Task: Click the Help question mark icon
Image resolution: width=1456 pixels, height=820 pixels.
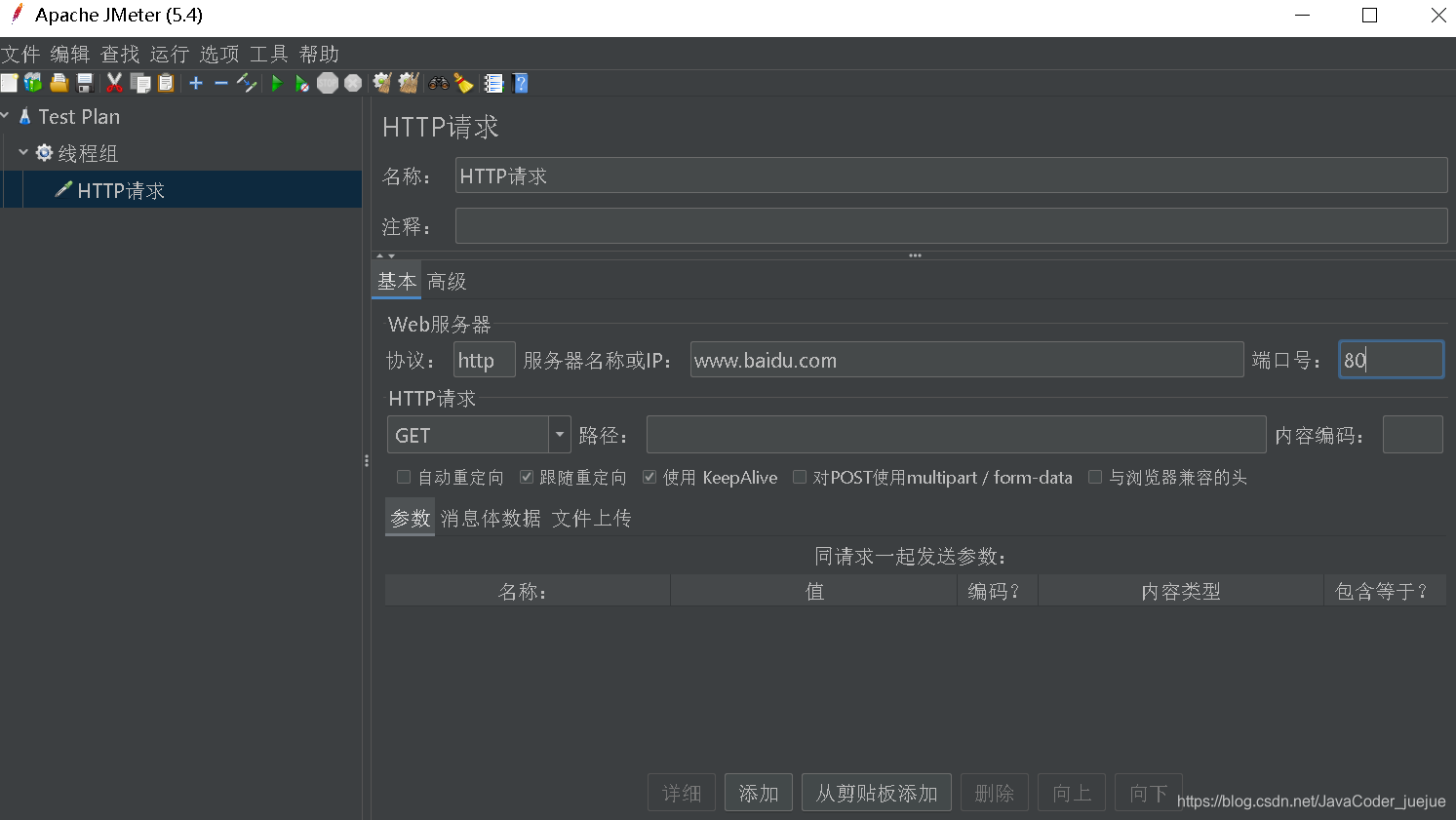Action: click(x=521, y=83)
